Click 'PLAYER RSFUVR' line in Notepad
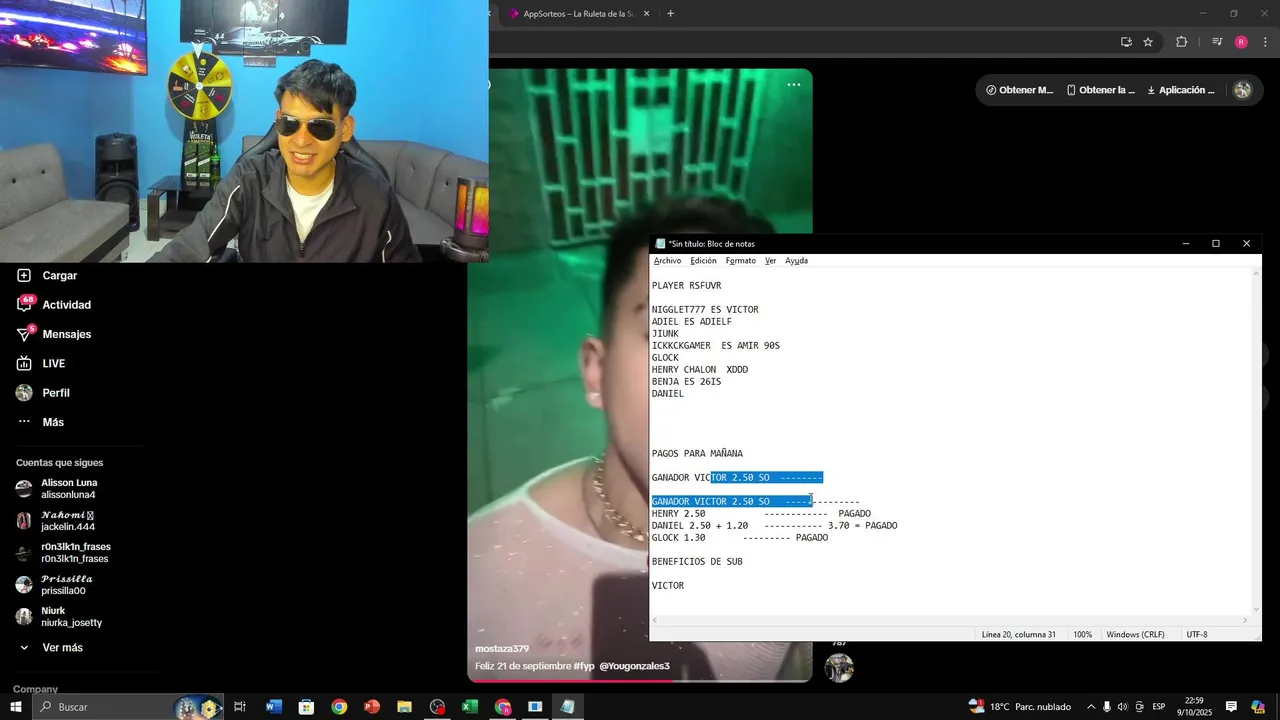The width and height of the screenshot is (1280, 720). [686, 286]
